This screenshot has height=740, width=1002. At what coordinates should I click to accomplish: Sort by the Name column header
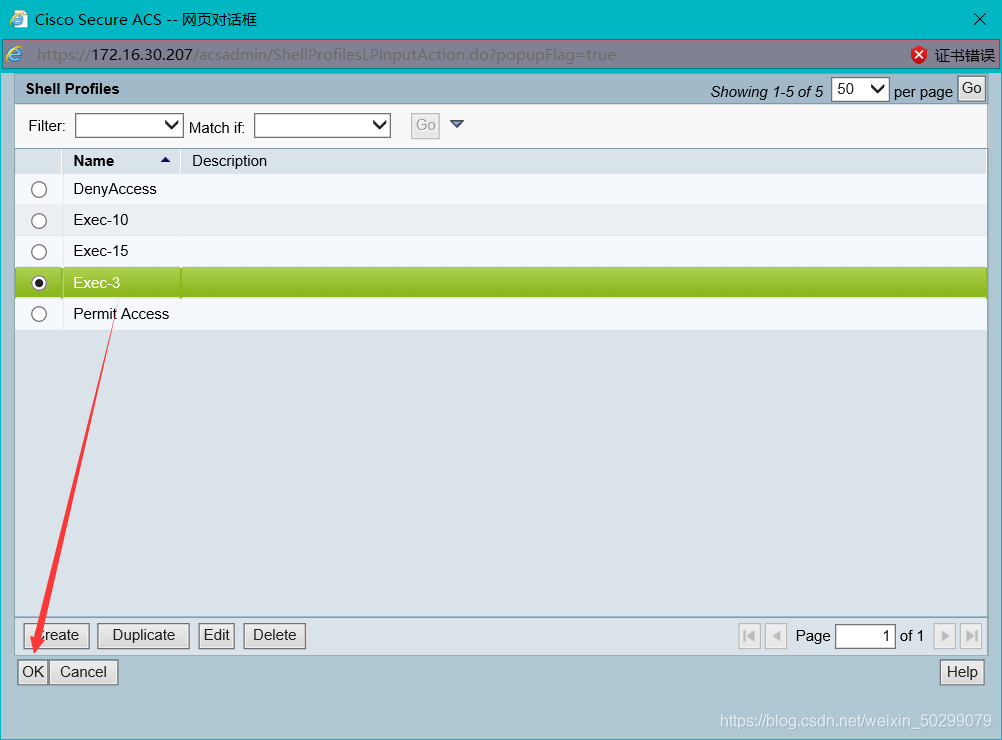(93, 161)
